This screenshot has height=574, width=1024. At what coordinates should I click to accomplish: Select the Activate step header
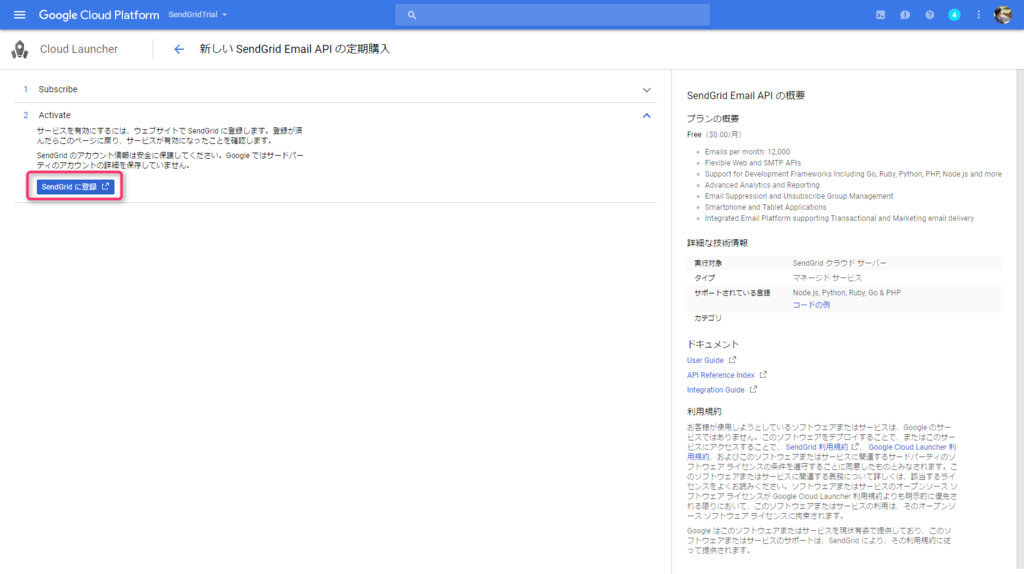(x=335, y=115)
